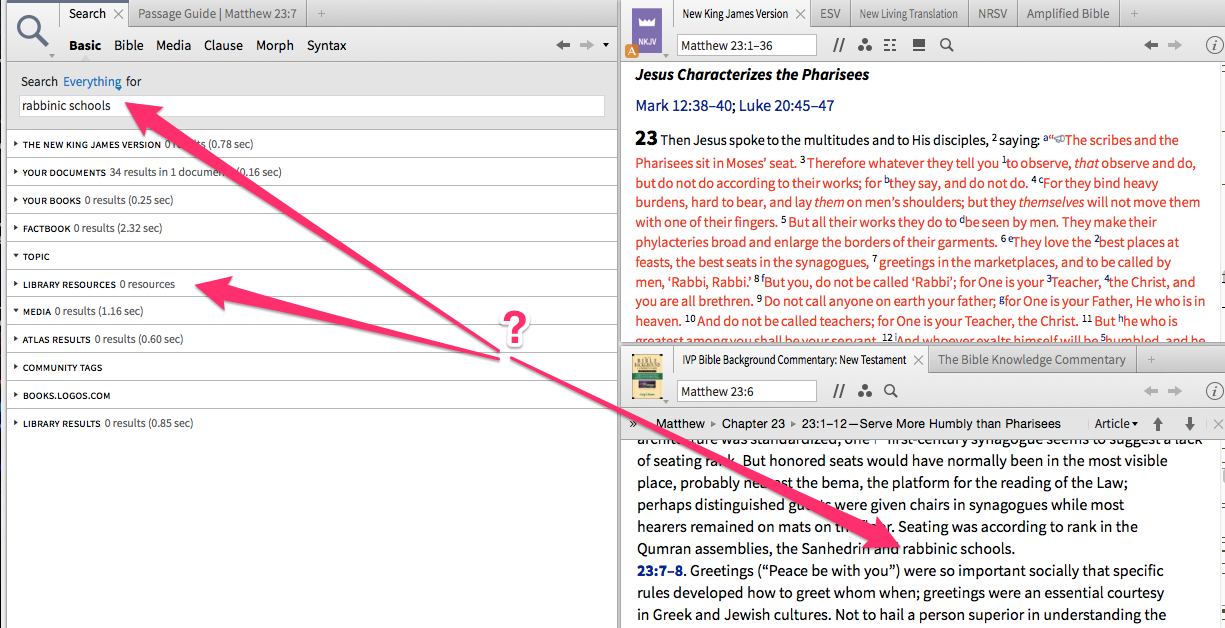
Task: Open the Everything search scope dropdown
Action: pyautogui.click(x=92, y=82)
